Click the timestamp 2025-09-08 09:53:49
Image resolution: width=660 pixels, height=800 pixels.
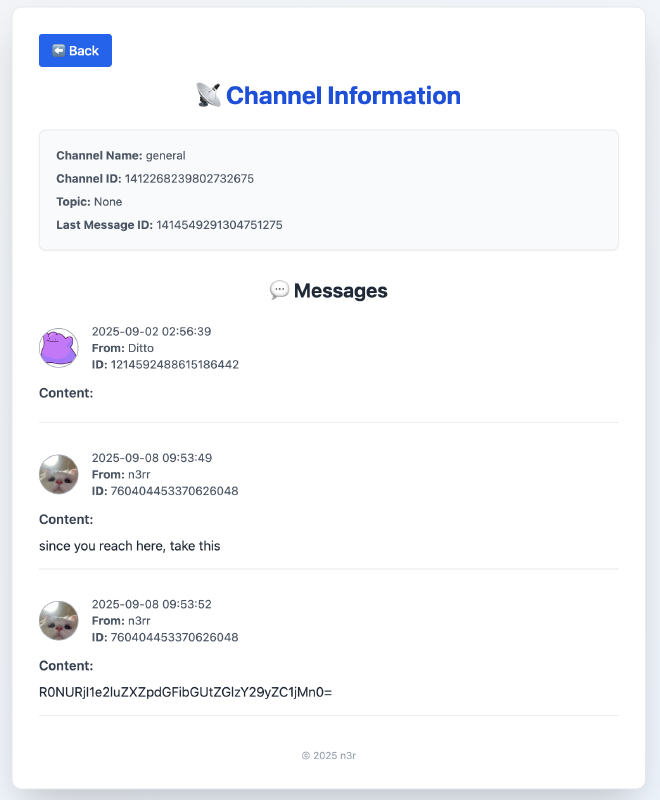[x=151, y=458]
